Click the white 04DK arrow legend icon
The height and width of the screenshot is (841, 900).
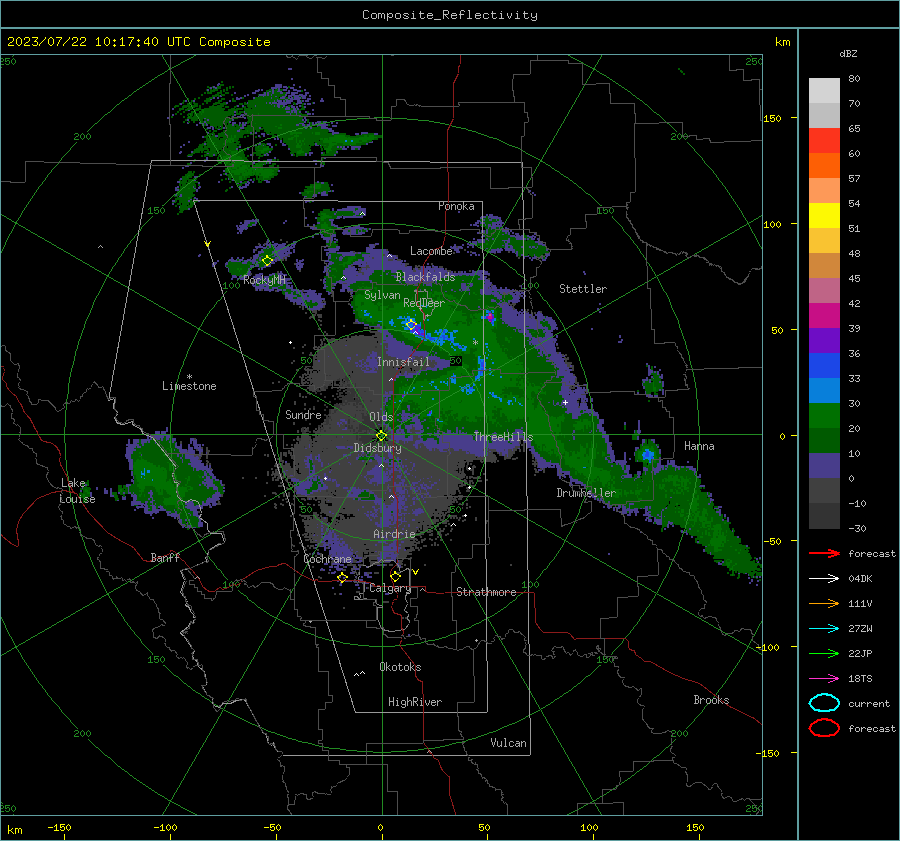pyautogui.click(x=824, y=579)
